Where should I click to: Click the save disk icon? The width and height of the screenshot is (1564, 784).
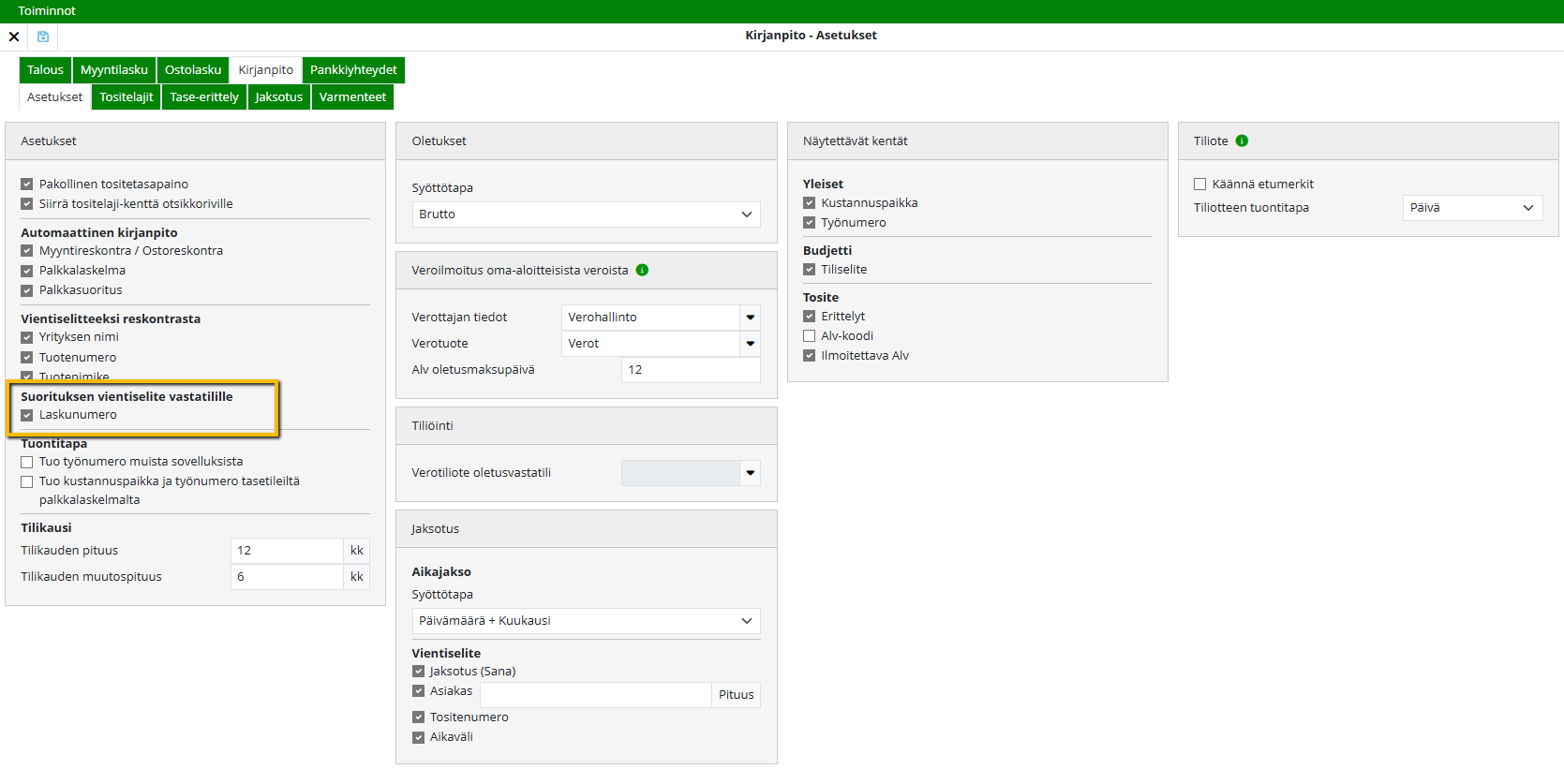(43, 37)
